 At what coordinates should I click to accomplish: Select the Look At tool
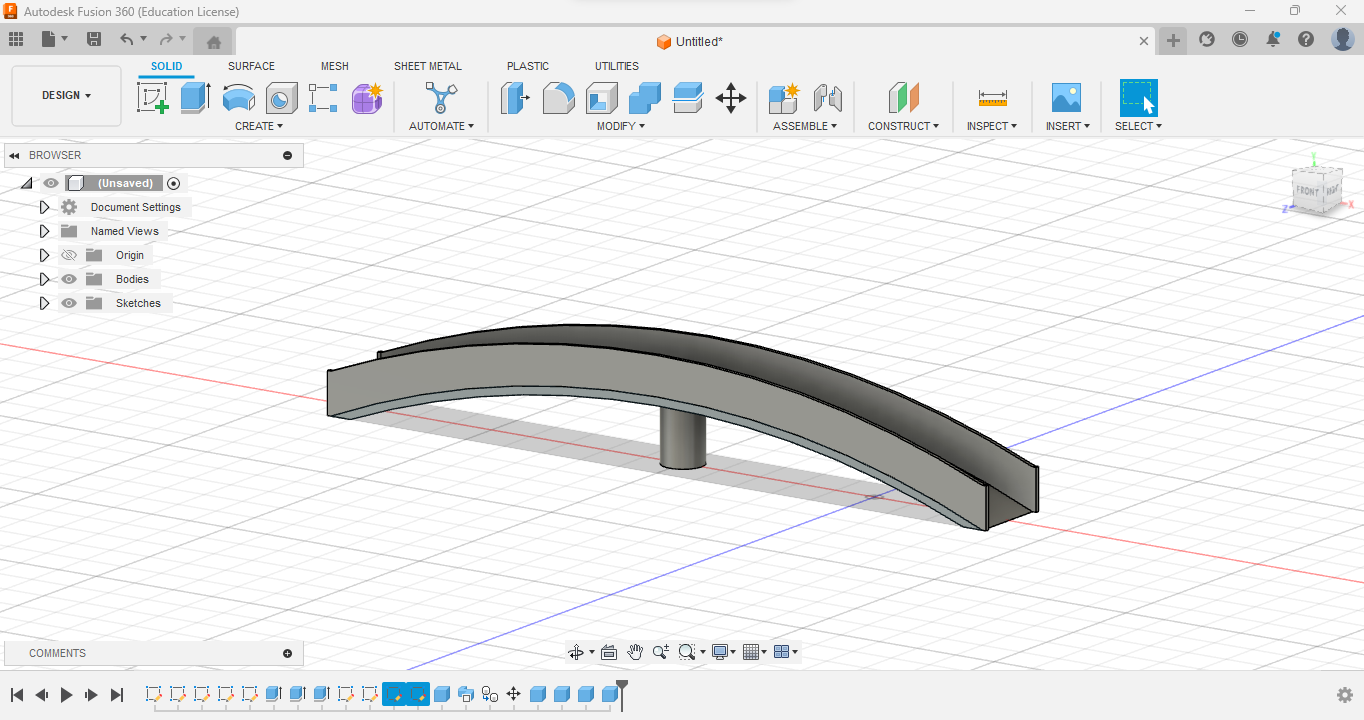tap(609, 652)
